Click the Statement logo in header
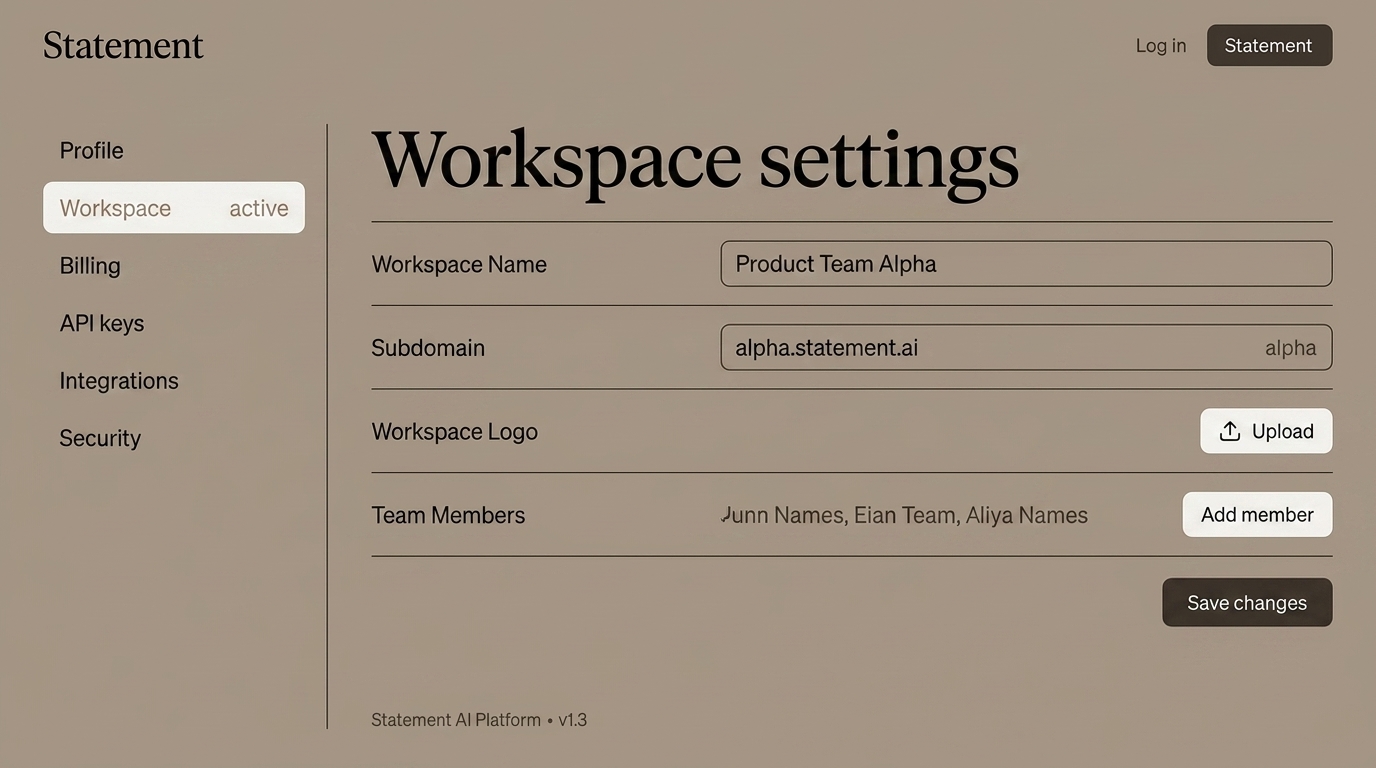This screenshot has height=768, width=1376. [x=123, y=46]
